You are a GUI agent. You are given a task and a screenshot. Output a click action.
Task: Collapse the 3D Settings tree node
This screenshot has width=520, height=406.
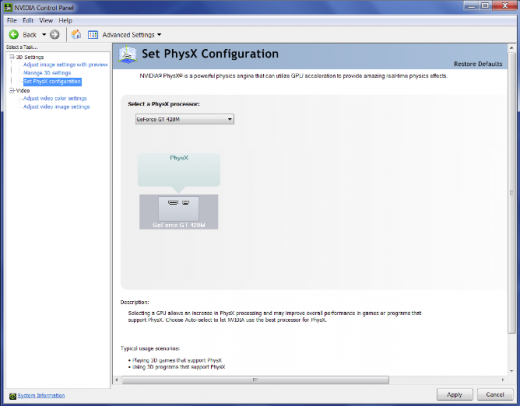[12, 57]
